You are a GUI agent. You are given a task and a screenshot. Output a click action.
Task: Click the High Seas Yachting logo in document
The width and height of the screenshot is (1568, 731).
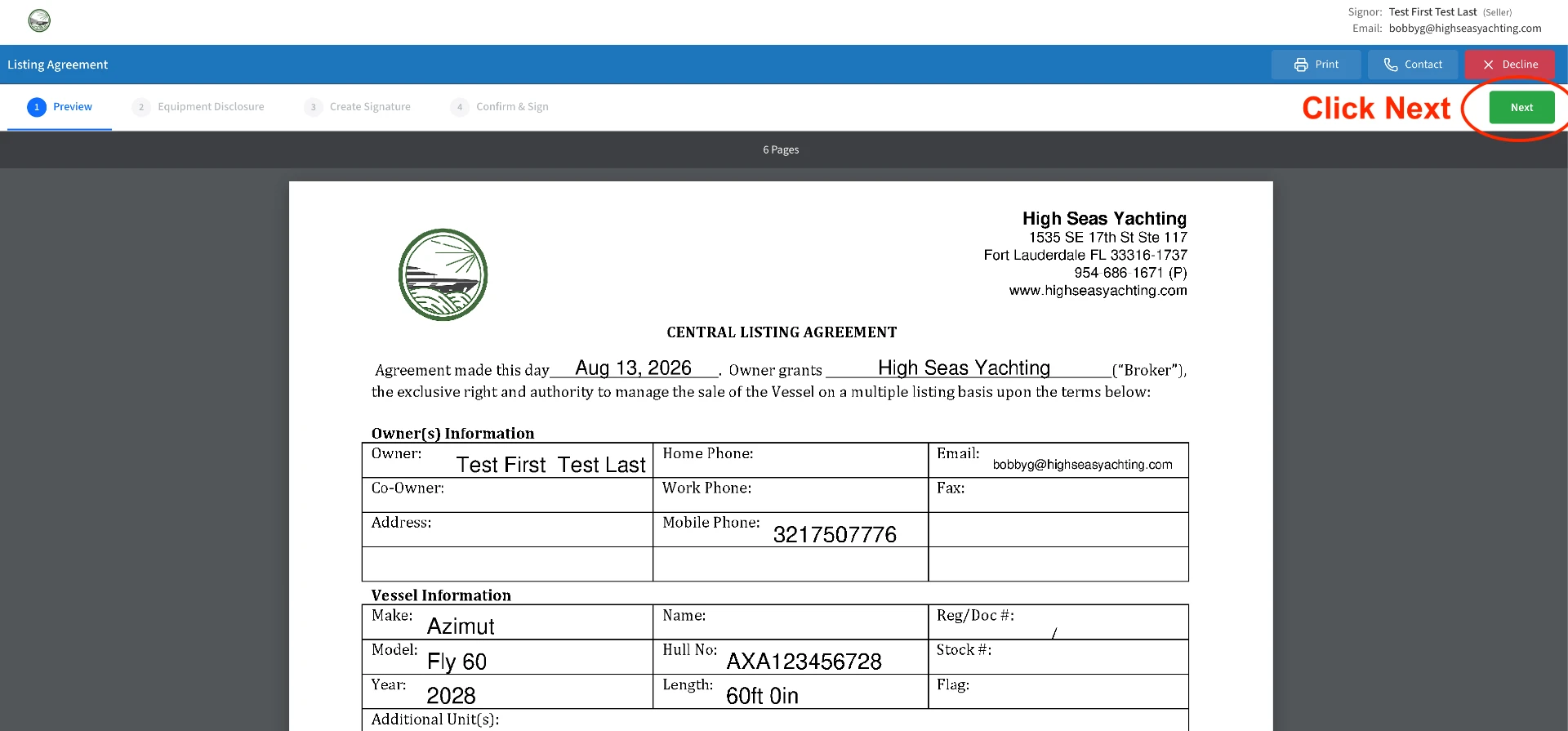click(x=443, y=274)
